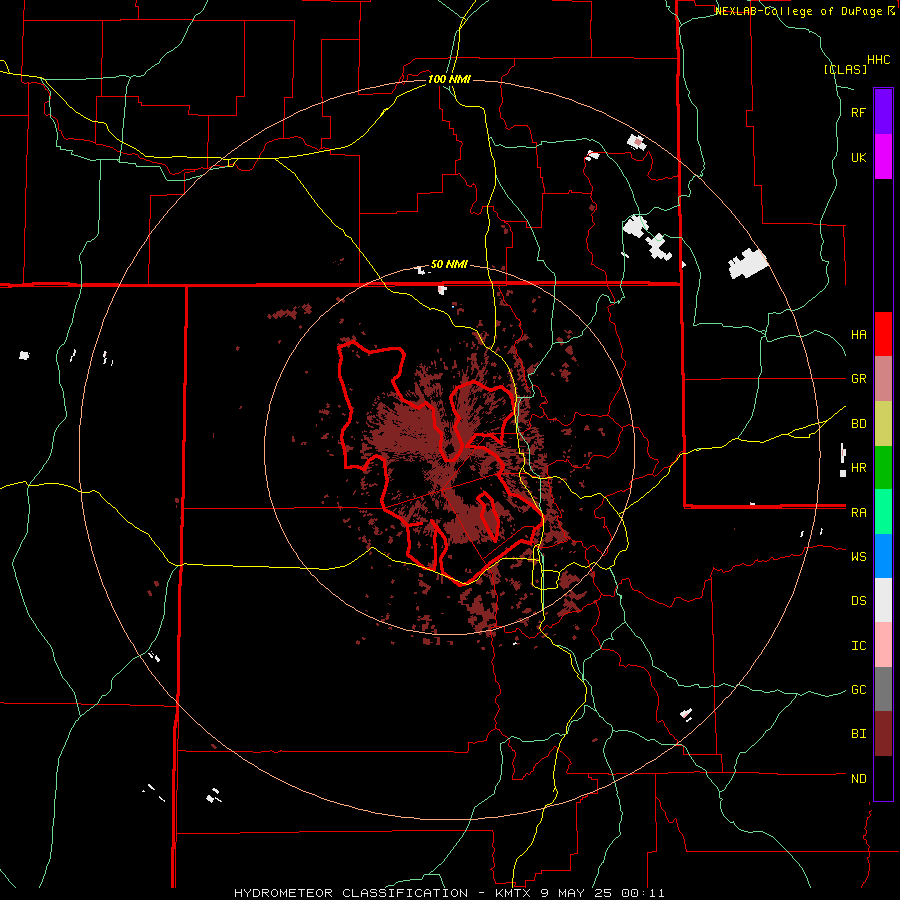The height and width of the screenshot is (900, 900).
Task: Select the IC light pink legend swatch
Action: pyautogui.click(x=883, y=645)
